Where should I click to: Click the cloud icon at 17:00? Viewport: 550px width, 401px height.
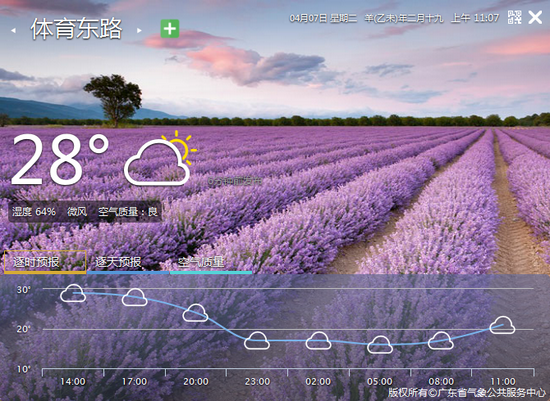134,298
